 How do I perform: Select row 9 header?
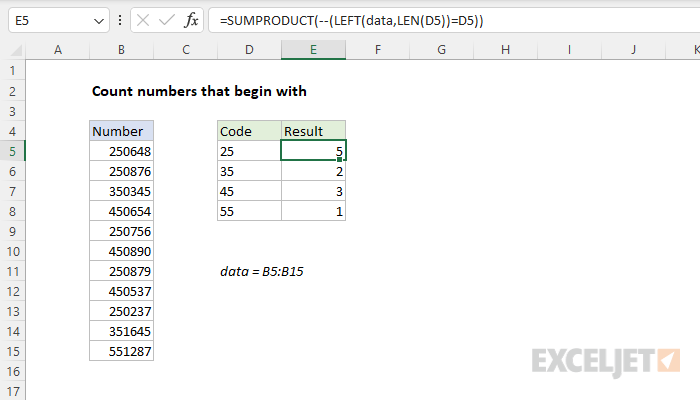[12, 231]
